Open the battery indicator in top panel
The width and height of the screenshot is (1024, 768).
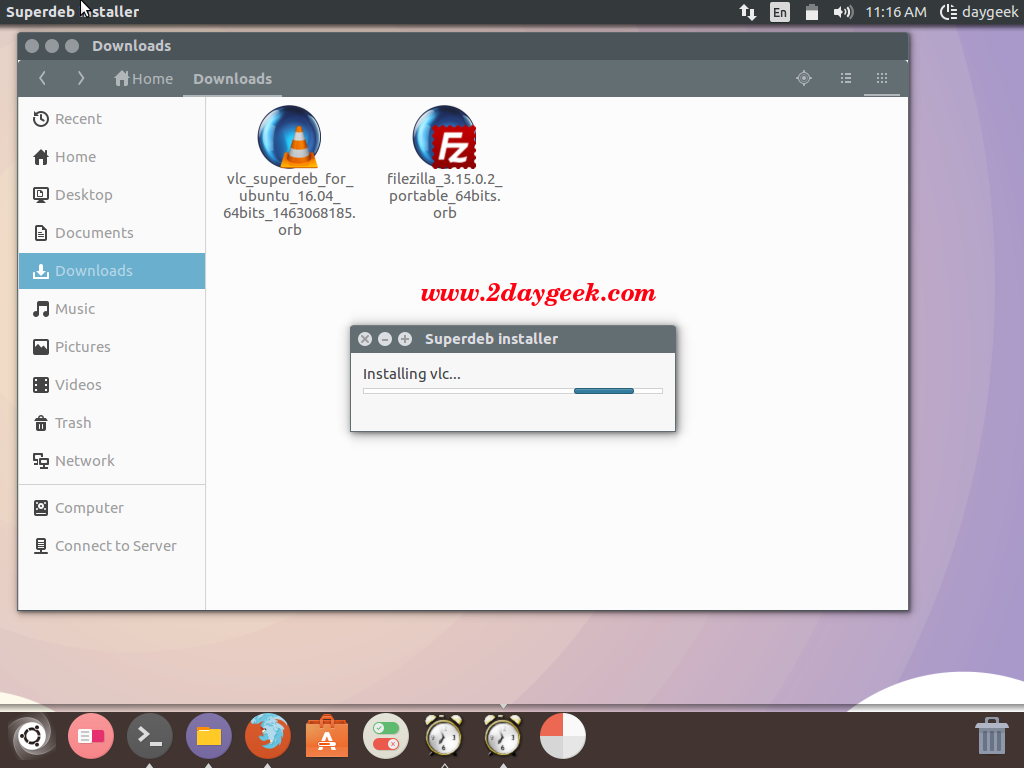pos(812,12)
